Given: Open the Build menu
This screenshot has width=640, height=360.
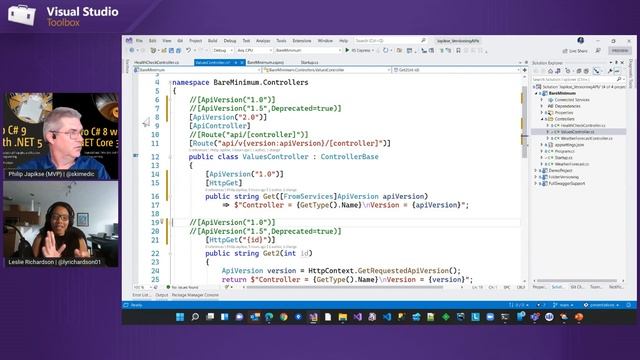Looking at the screenshot, I should 212,41.
